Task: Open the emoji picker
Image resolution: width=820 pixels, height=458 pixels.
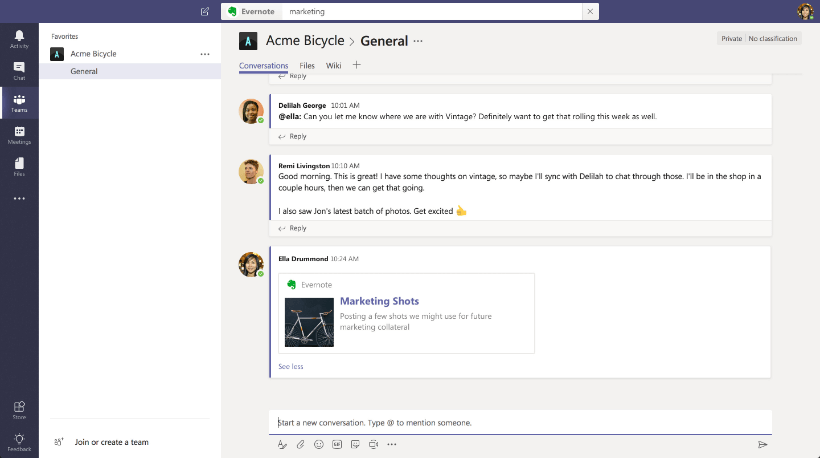Action: pyautogui.click(x=319, y=444)
